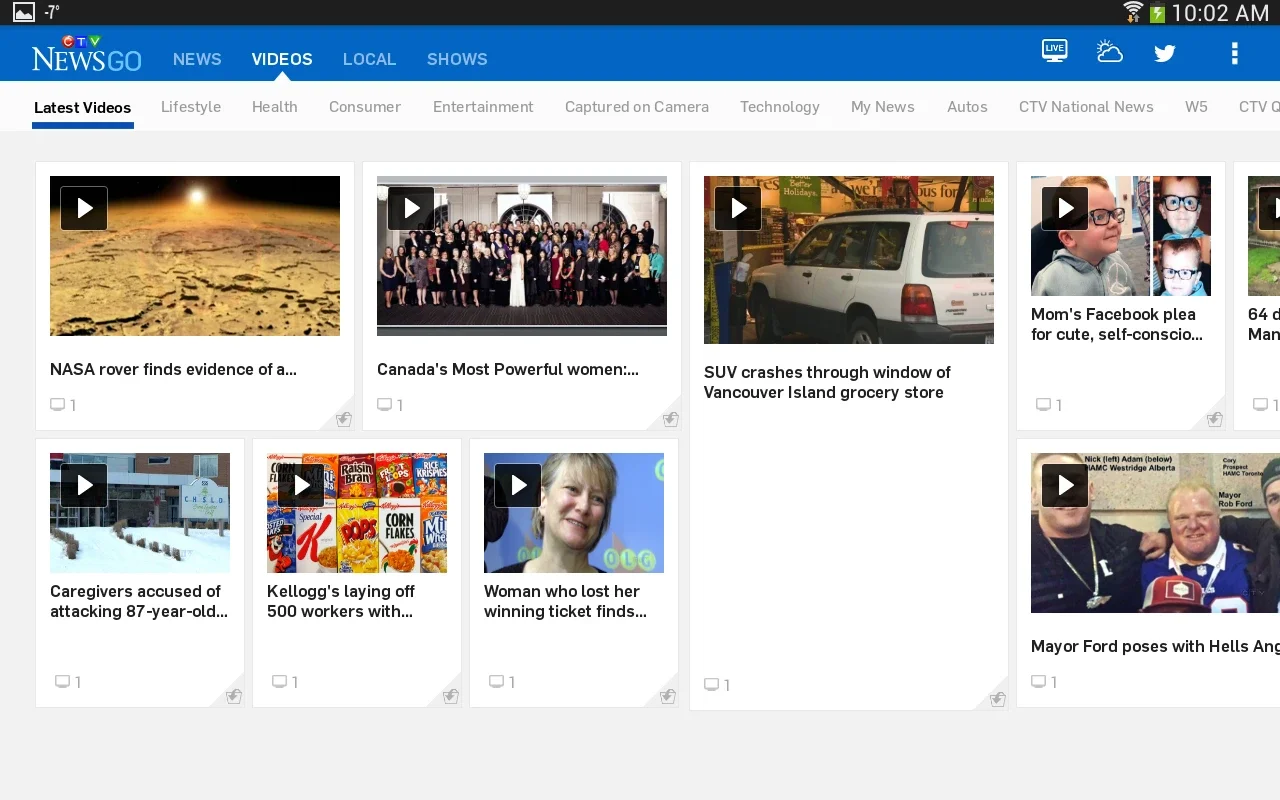Open the Technology tab
Screen dimensions: 1280x800
780,107
